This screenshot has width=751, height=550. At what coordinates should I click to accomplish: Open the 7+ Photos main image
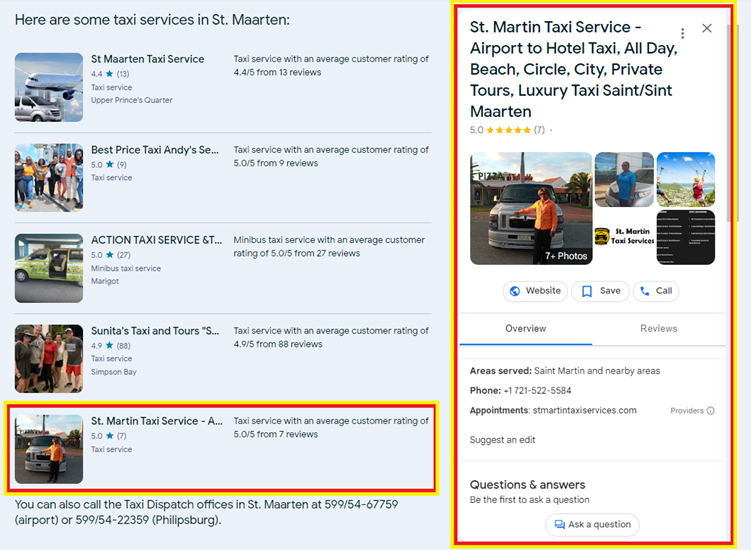click(x=531, y=208)
